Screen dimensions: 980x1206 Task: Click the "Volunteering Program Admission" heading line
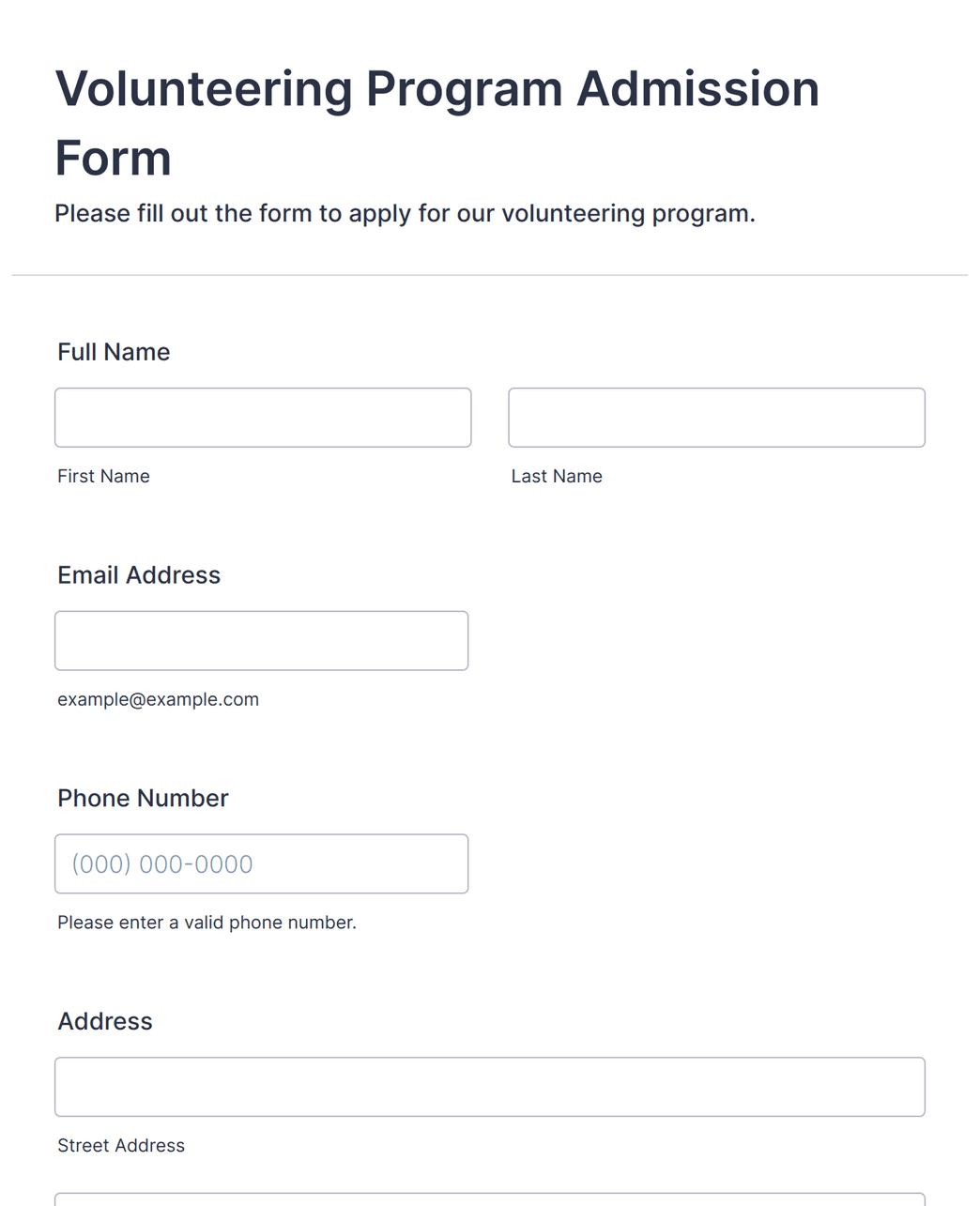[x=437, y=89]
